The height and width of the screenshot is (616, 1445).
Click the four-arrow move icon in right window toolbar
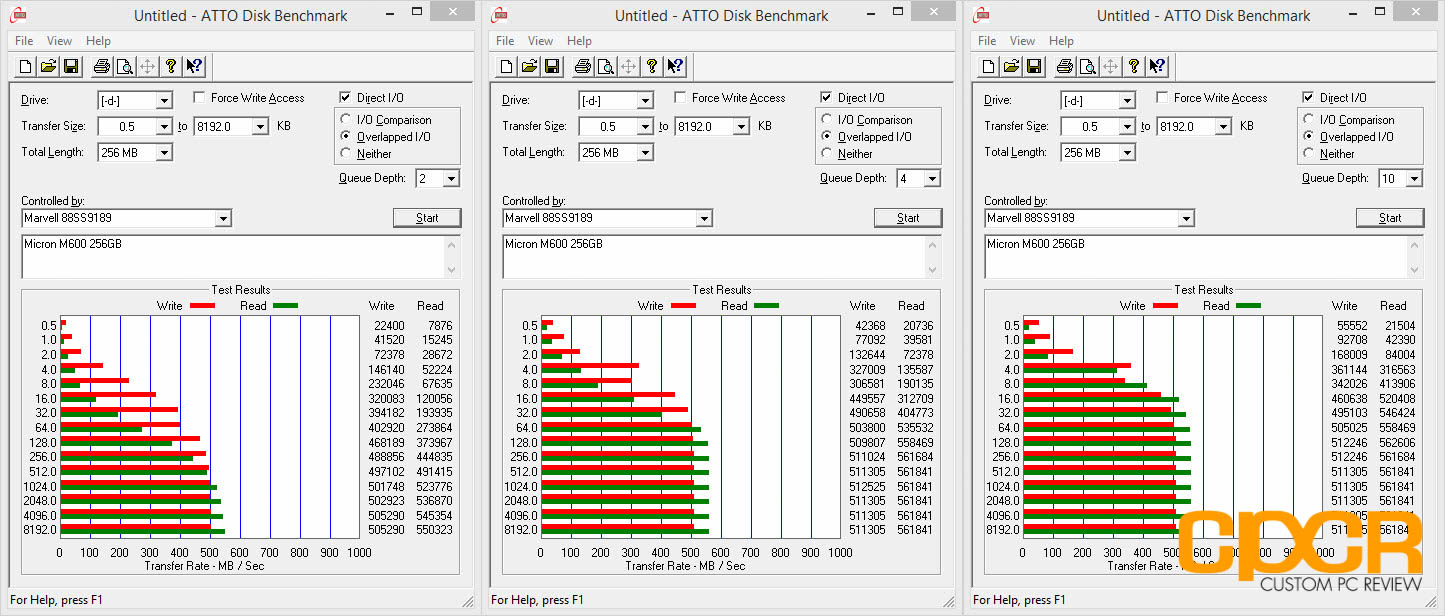coord(1111,67)
